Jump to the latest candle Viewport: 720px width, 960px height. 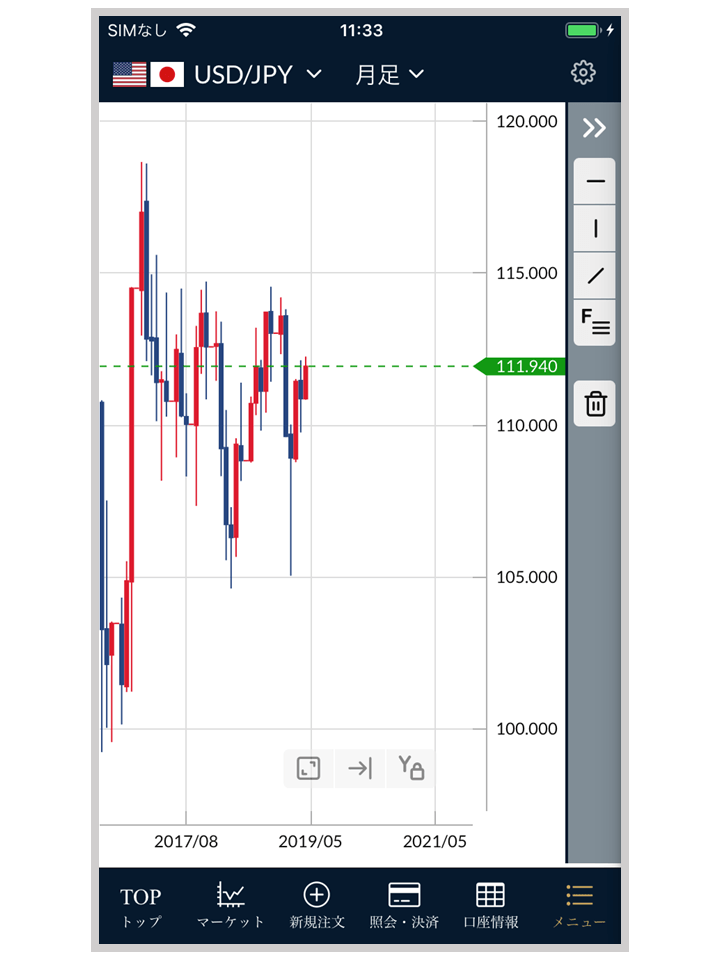pos(360,768)
